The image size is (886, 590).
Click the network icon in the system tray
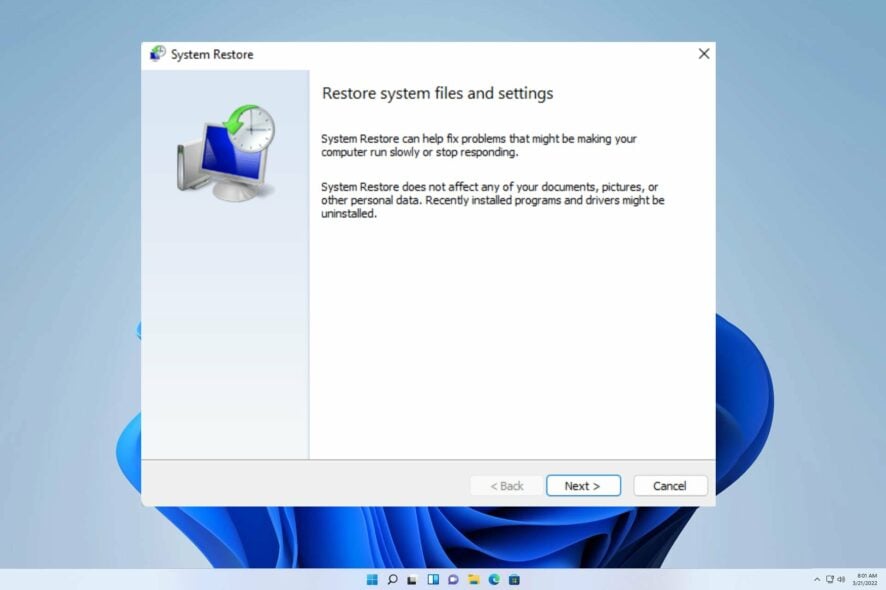(830, 579)
